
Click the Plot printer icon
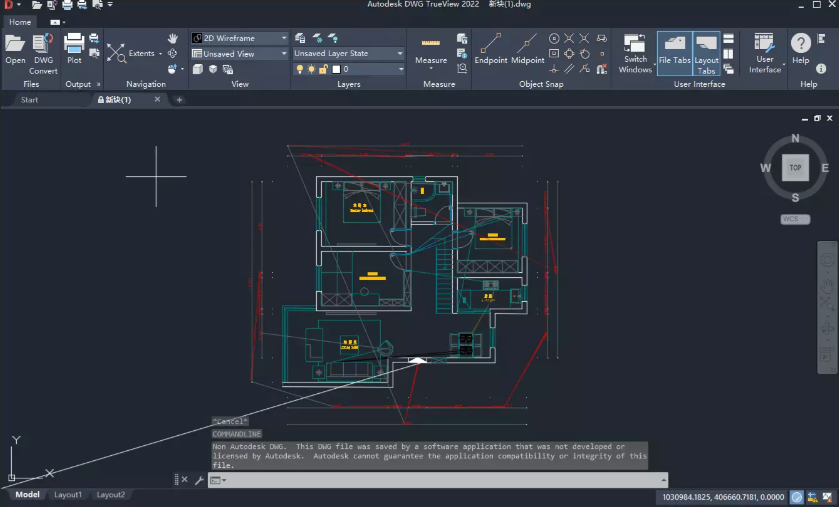pyautogui.click(x=74, y=46)
